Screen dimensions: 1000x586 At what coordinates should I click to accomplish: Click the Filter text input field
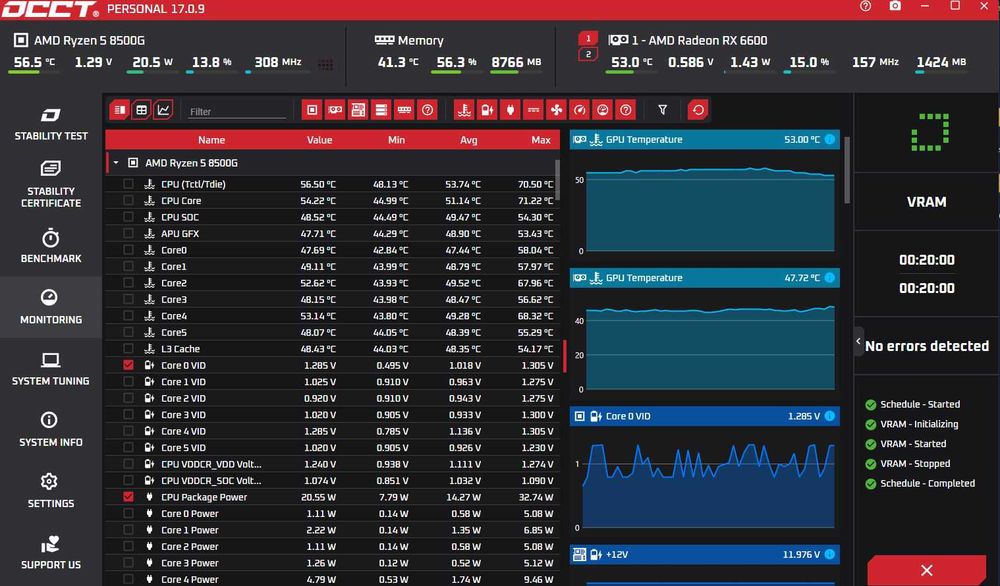pos(237,112)
